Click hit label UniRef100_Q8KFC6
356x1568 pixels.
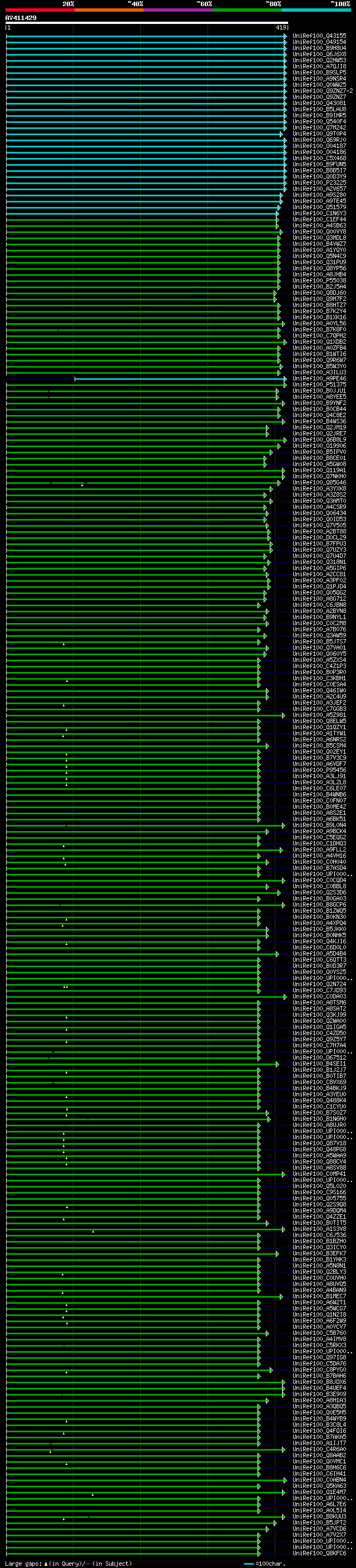point(319,1553)
